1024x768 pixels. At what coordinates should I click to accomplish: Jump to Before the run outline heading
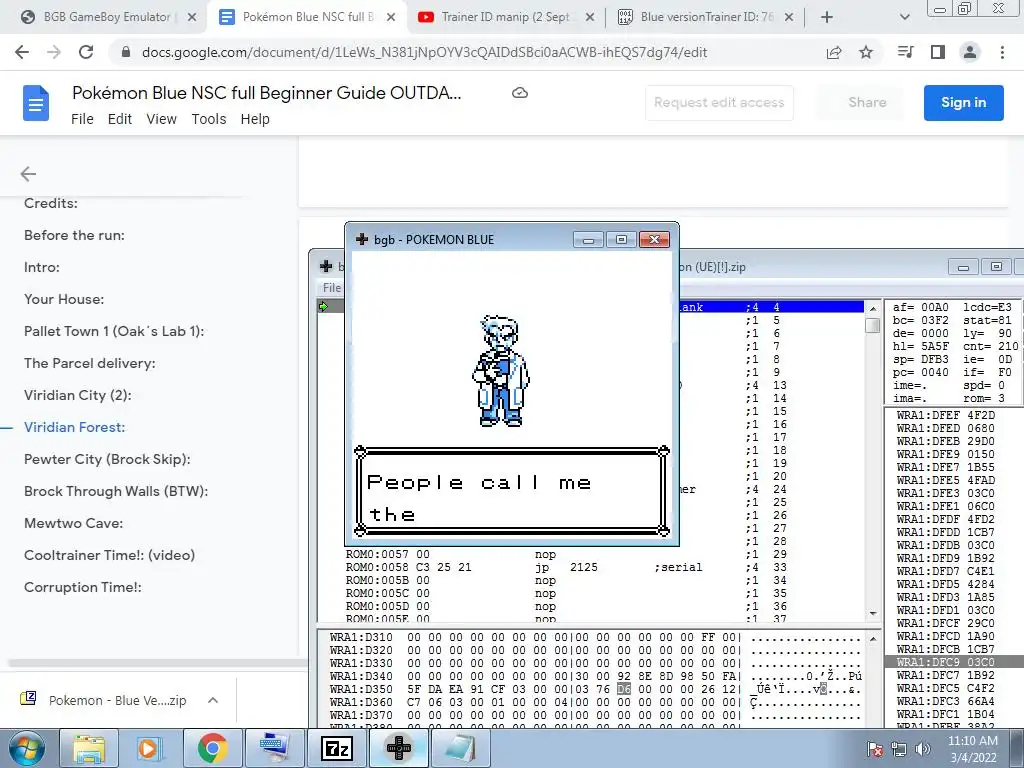pos(74,235)
